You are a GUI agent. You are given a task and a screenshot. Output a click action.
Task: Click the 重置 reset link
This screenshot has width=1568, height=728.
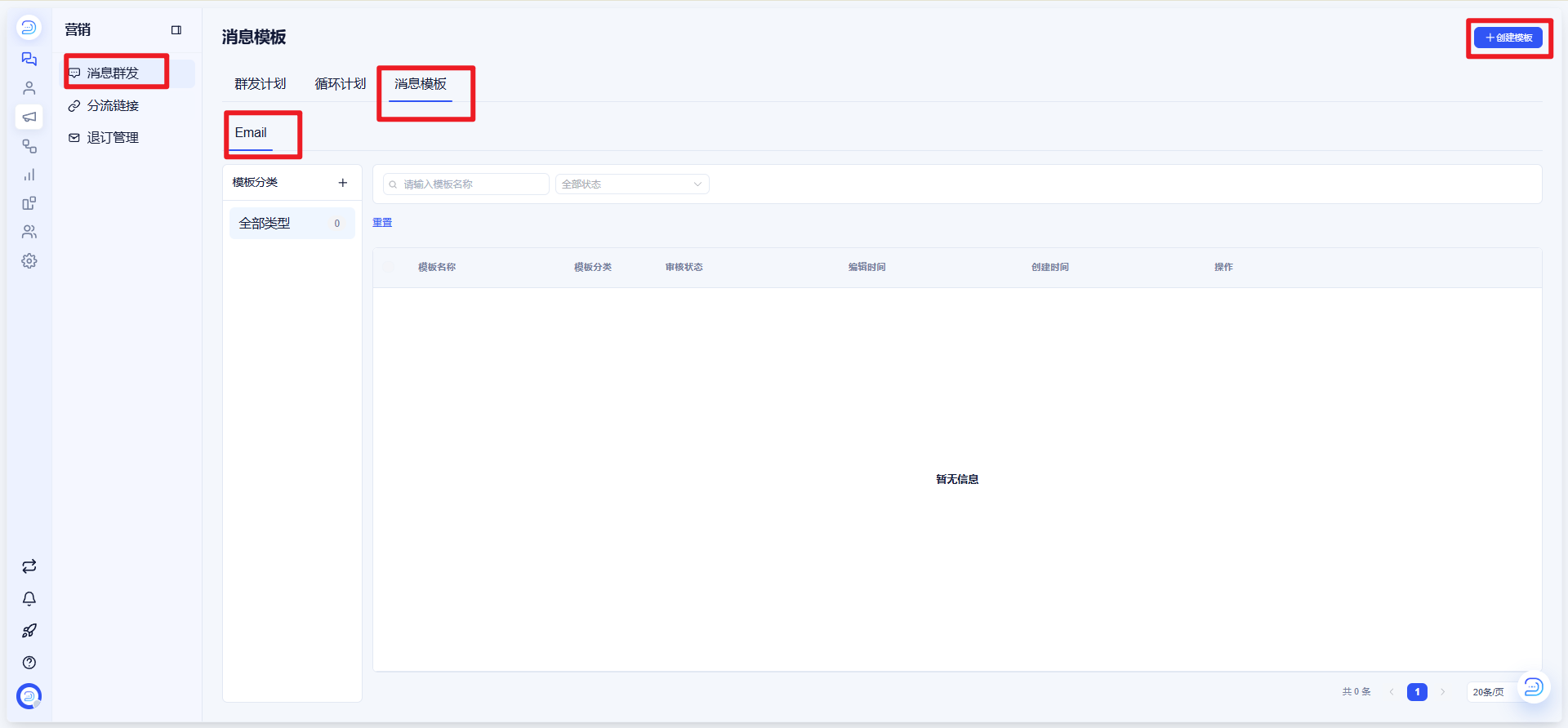(382, 223)
